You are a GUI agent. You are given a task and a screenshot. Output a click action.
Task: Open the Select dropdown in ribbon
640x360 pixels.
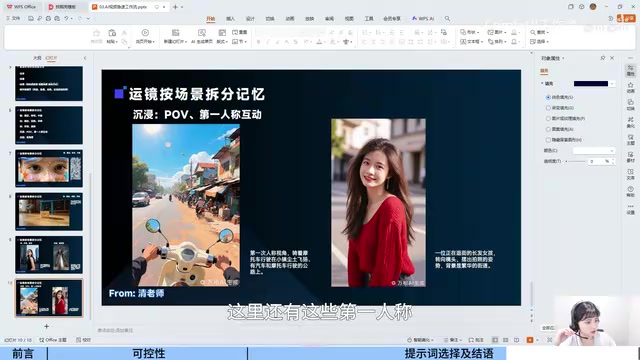pos(539,42)
